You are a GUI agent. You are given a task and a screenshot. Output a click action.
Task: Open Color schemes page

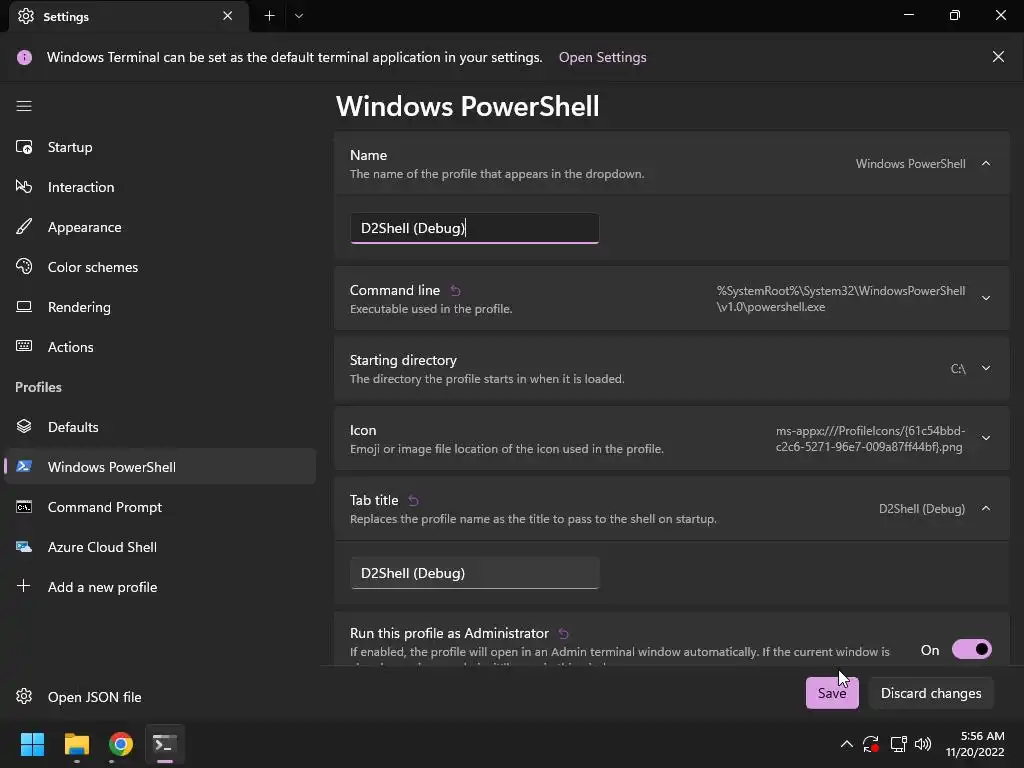tap(160, 266)
